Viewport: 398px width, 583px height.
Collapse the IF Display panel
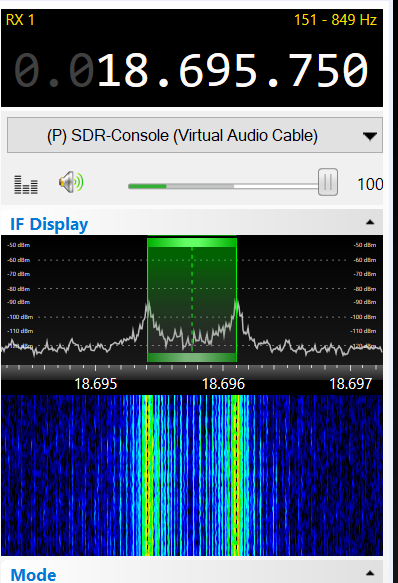[x=370, y=222]
